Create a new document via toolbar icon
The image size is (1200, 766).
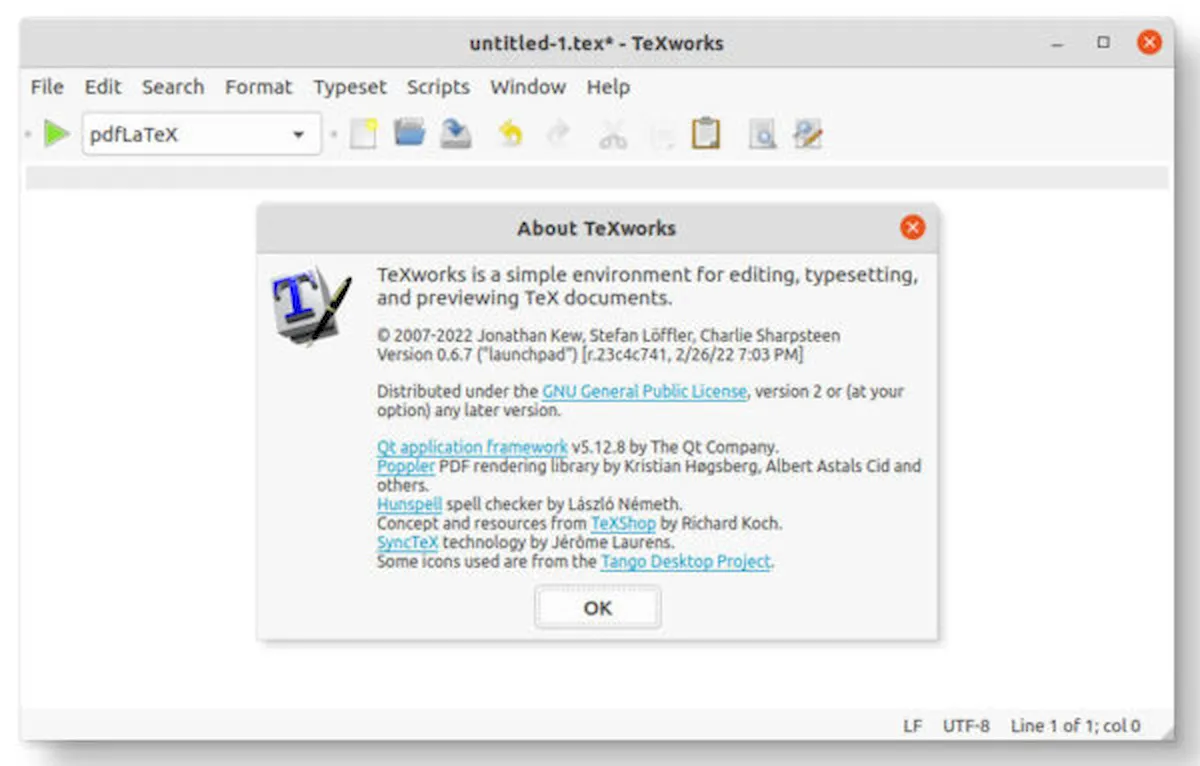pos(363,134)
